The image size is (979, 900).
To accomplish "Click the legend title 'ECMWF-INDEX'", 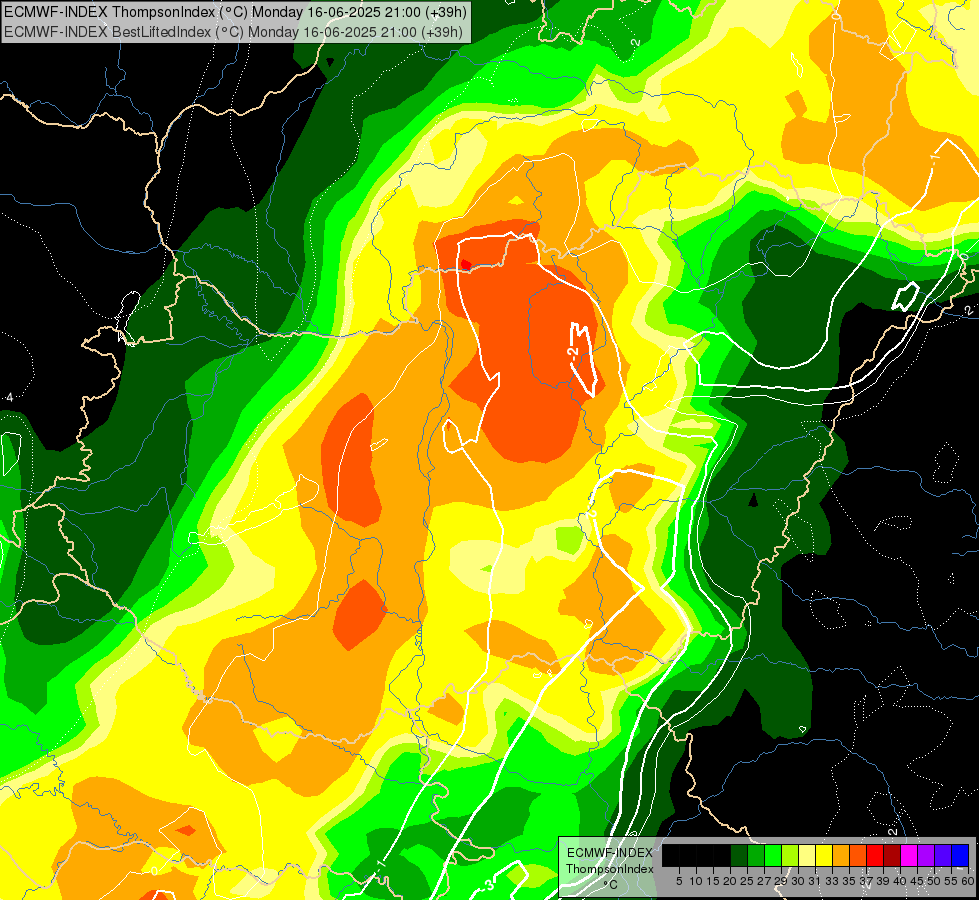I will click(610, 853).
